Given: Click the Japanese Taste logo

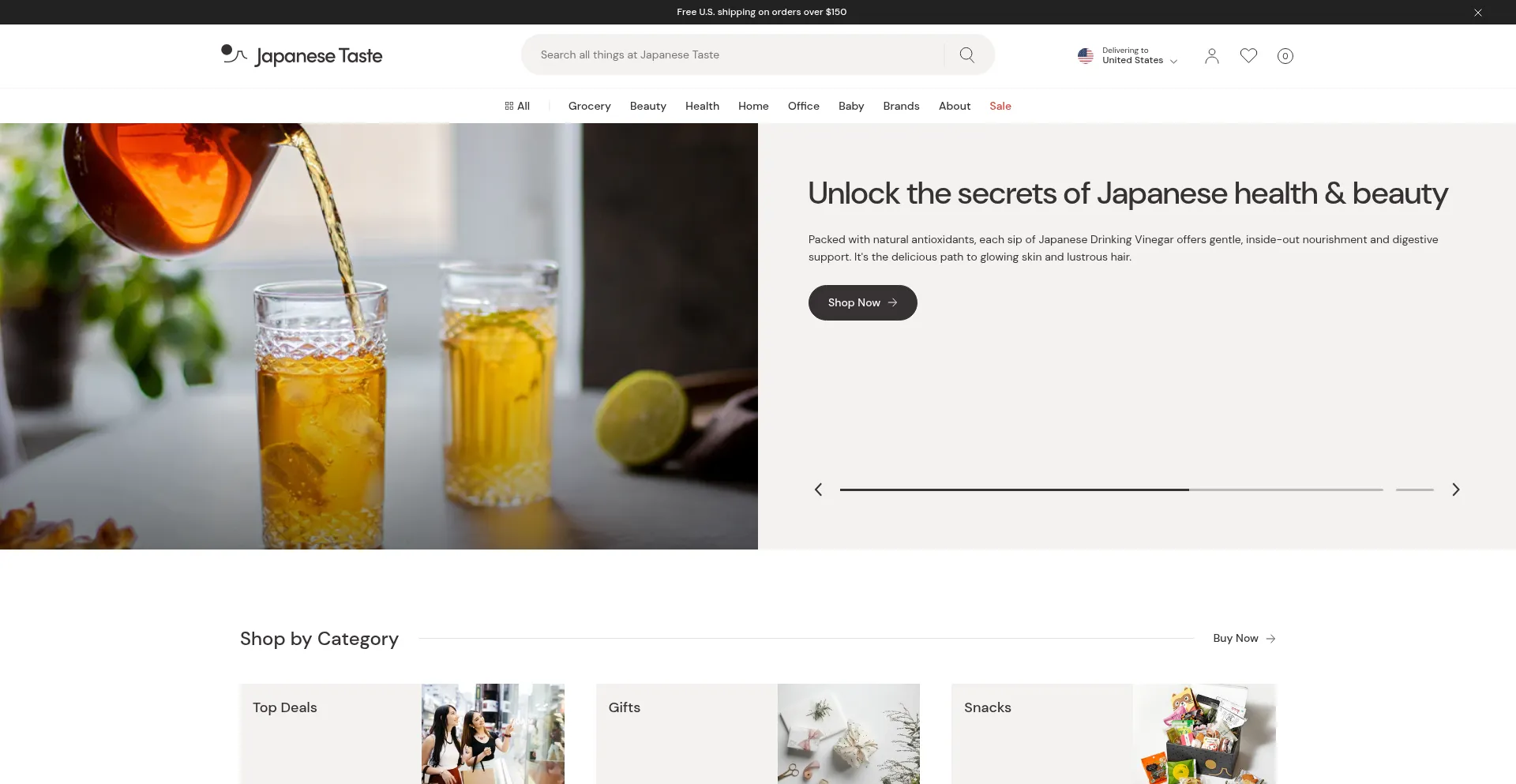Looking at the screenshot, I should pos(302,55).
